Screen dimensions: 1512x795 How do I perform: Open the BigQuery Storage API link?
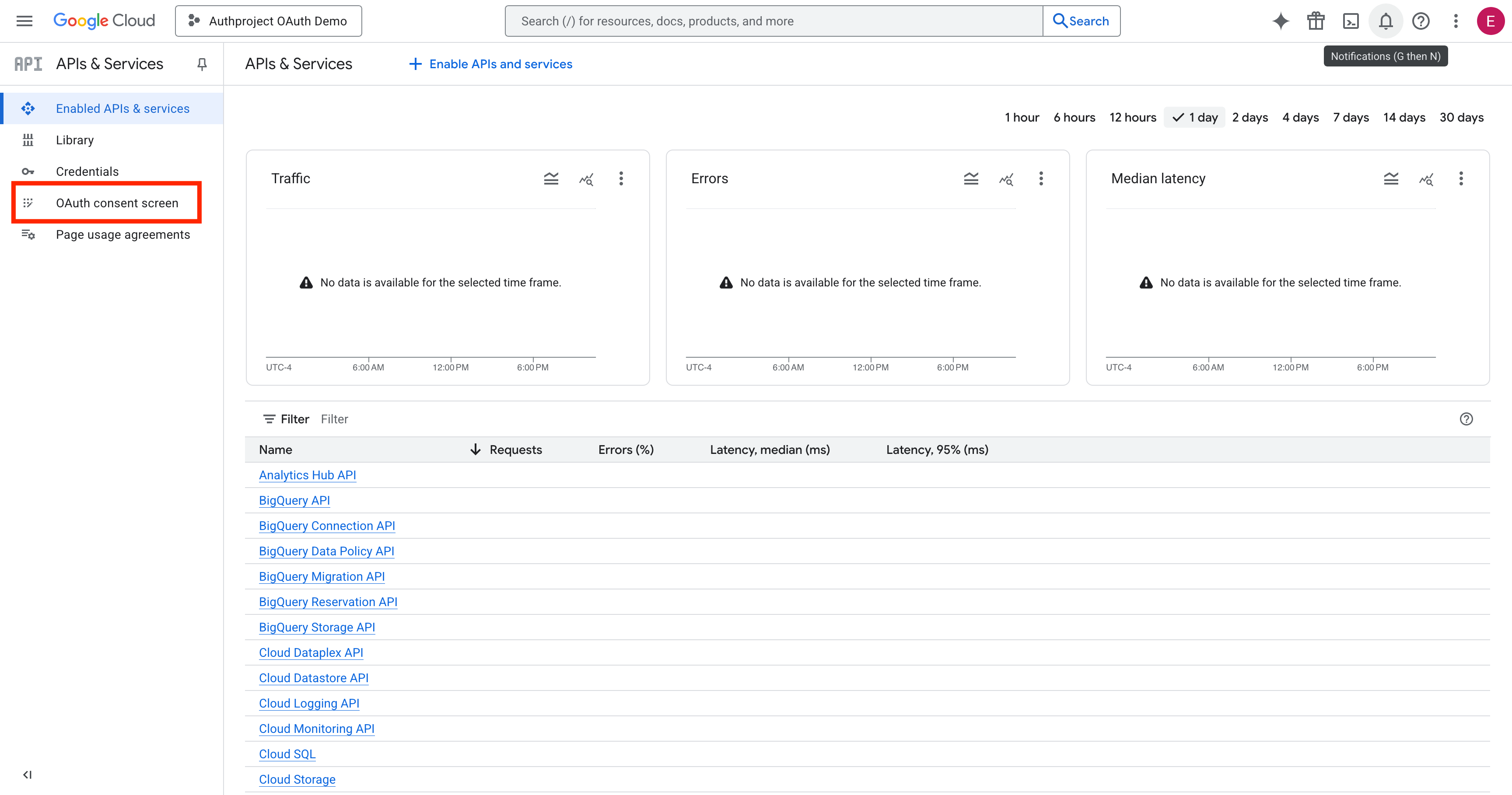[x=317, y=627]
